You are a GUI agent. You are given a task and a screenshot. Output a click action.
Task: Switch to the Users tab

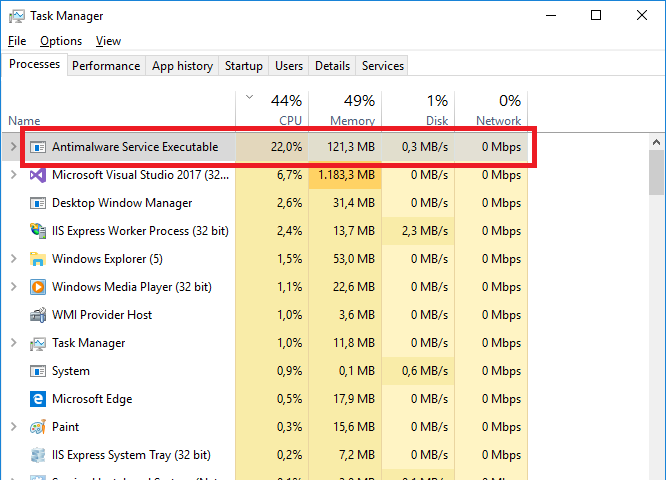tap(289, 66)
